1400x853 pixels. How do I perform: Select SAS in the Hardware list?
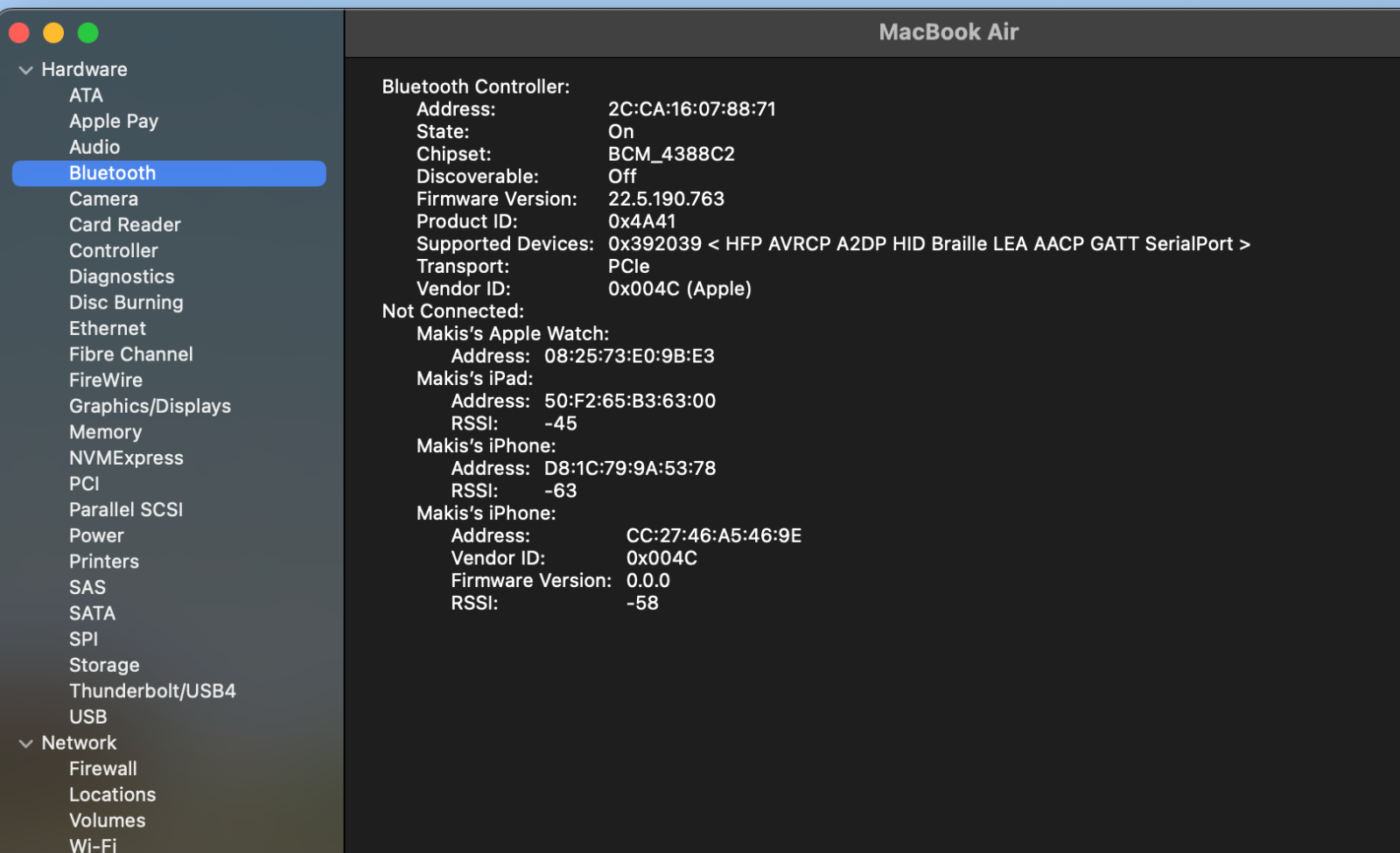[x=87, y=588]
